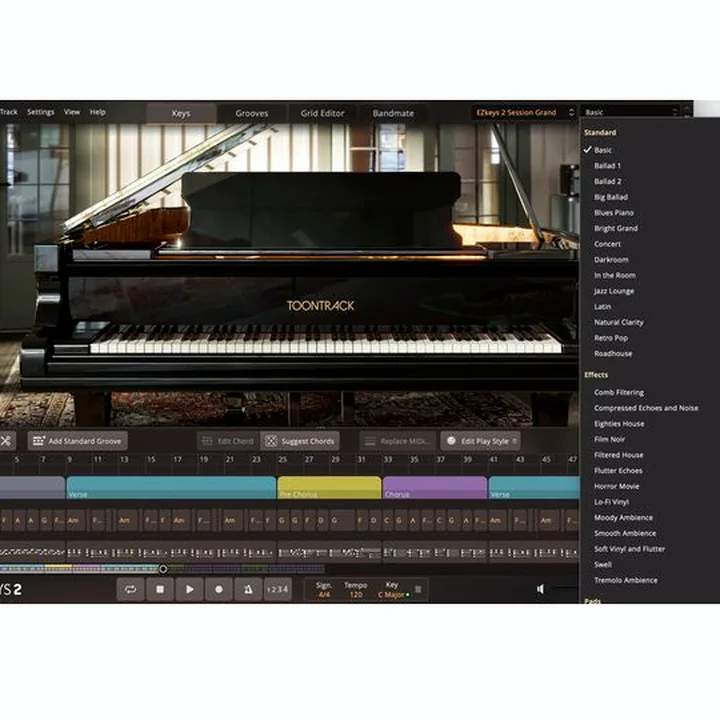Select the Retro Pop preset
Viewport: 720px width, 720px height.
(611, 338)
